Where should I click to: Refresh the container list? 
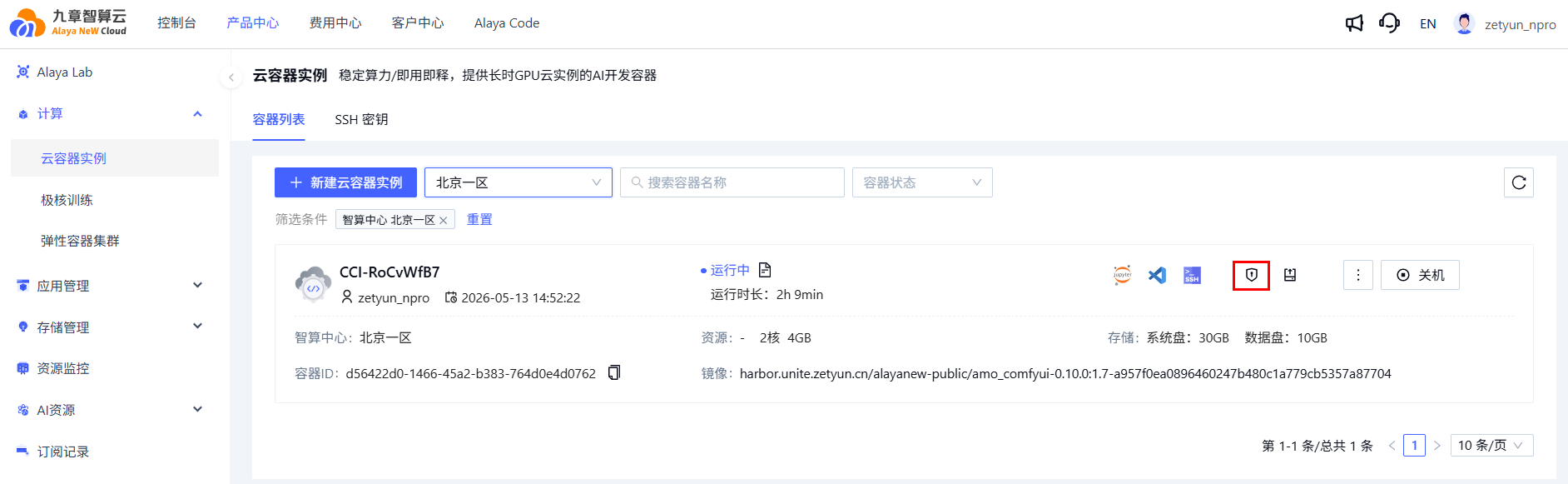click(1519, 182)
